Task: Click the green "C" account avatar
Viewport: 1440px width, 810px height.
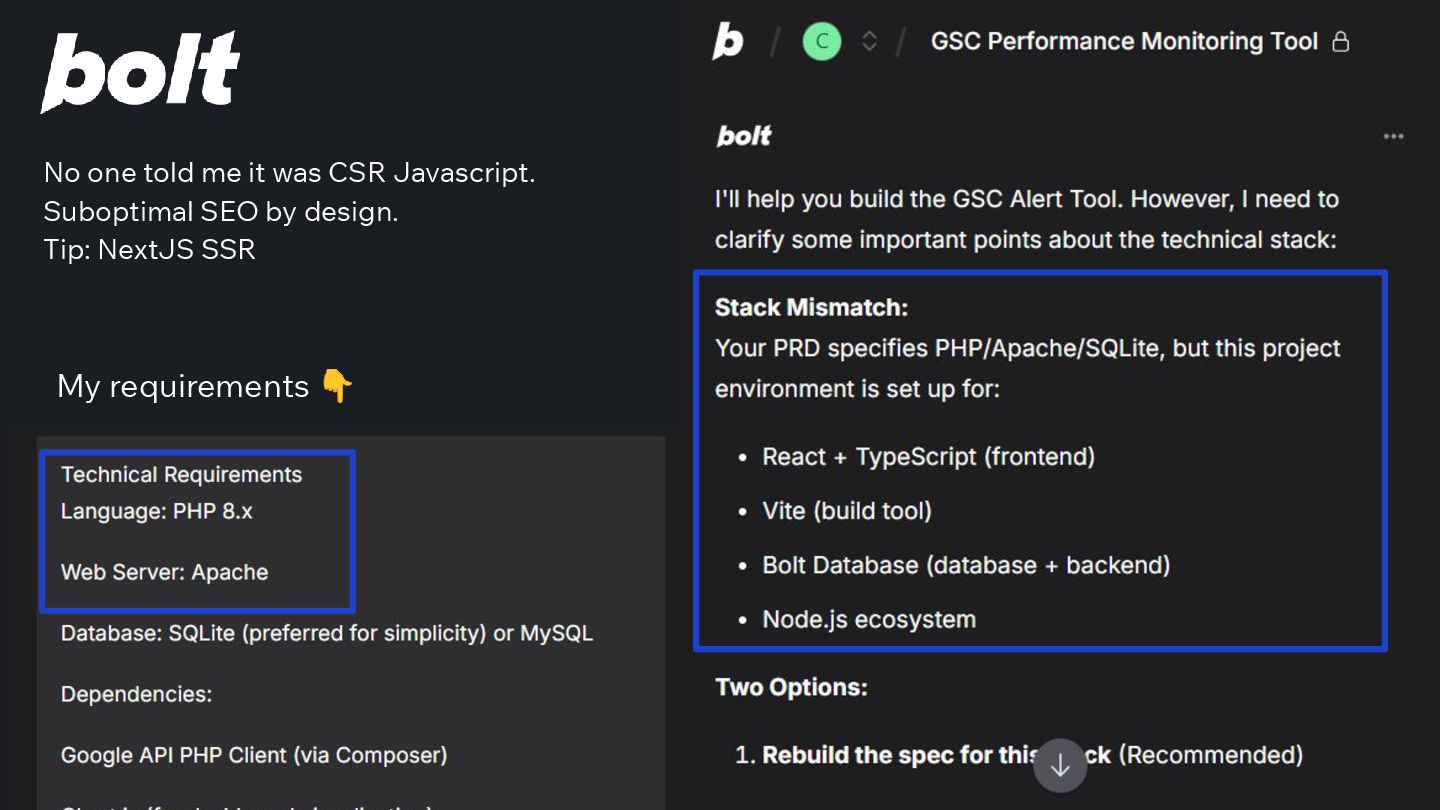Action: 822,42
